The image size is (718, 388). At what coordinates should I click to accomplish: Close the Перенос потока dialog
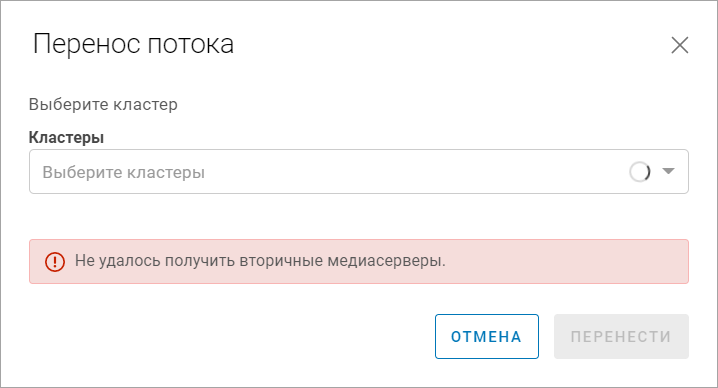[680, 45]
